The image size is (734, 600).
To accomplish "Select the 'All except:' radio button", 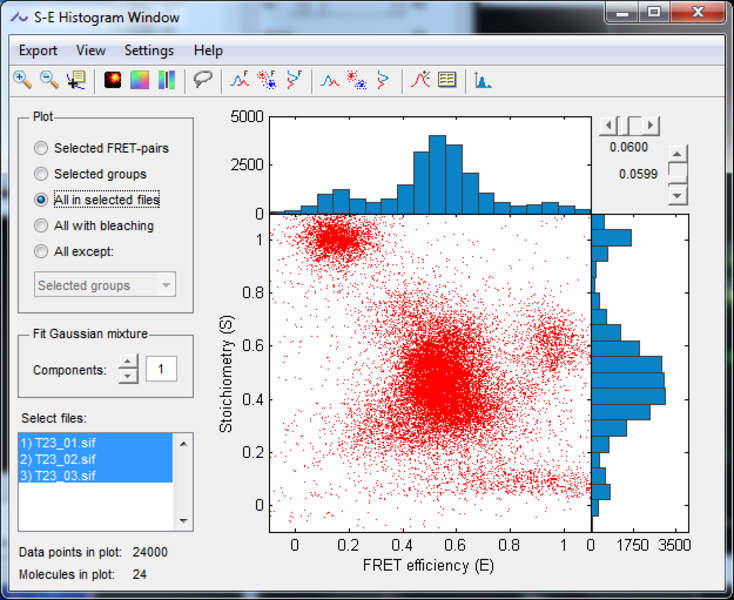I will (x=41, y=252).
